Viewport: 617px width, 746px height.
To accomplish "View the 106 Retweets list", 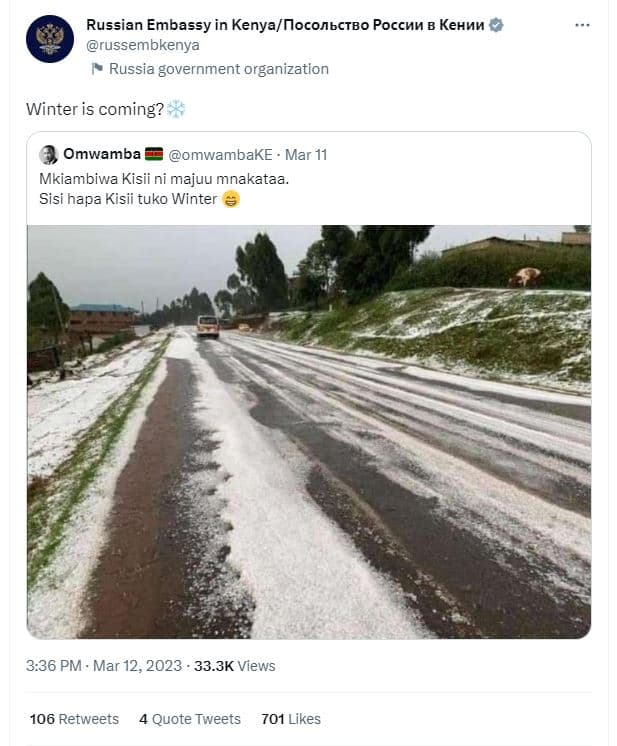I will 74,719.
